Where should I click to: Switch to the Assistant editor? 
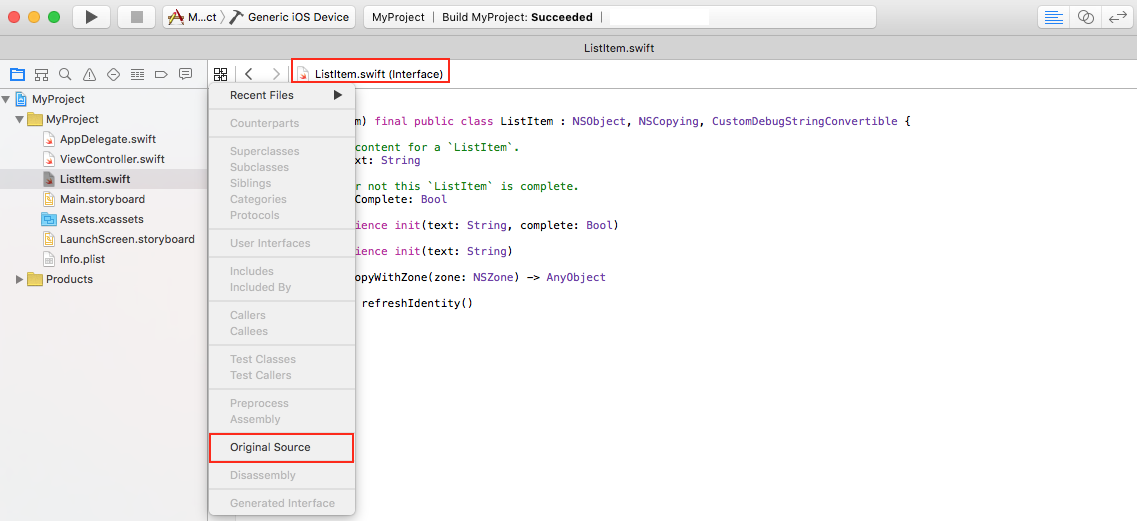point(1085,17)
